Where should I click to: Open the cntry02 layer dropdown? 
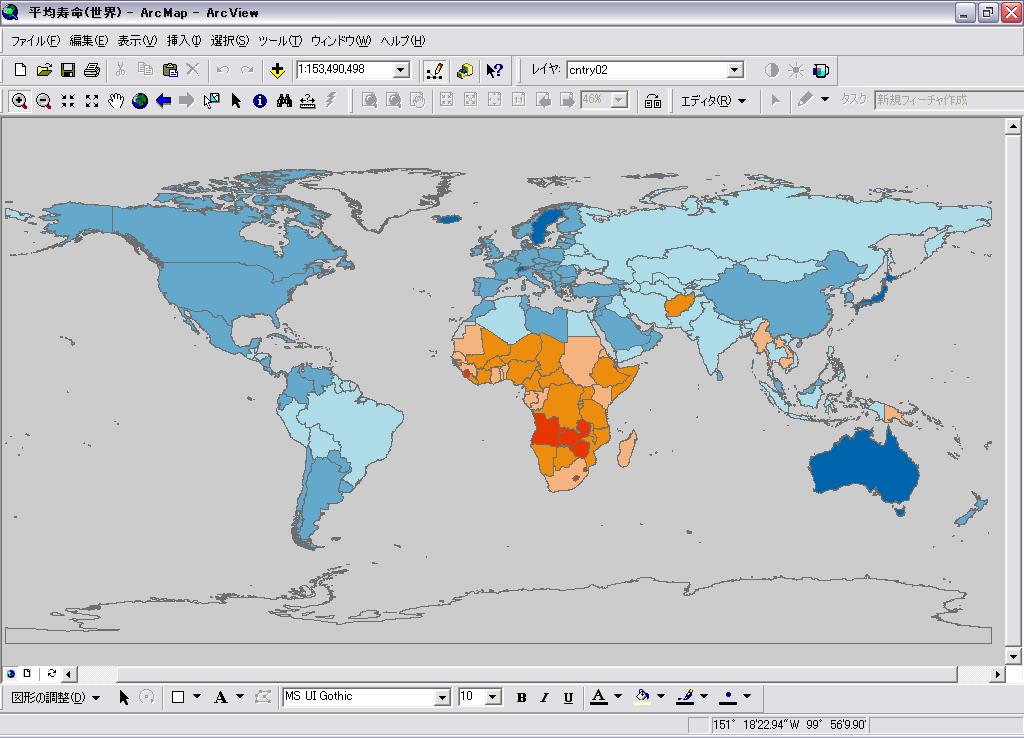pyautogui.click(x=735, y=70)
